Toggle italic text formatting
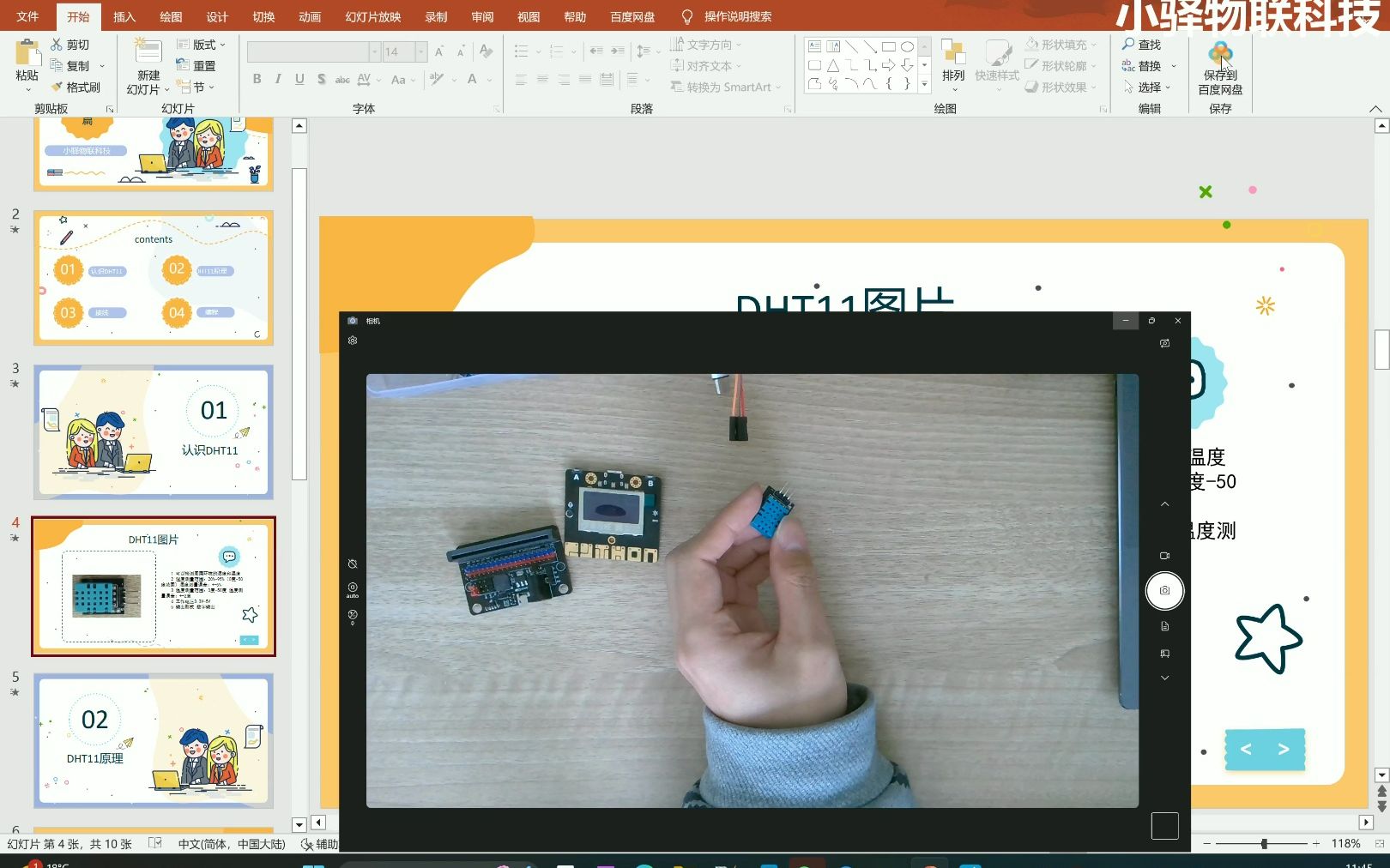 [278, 80]
